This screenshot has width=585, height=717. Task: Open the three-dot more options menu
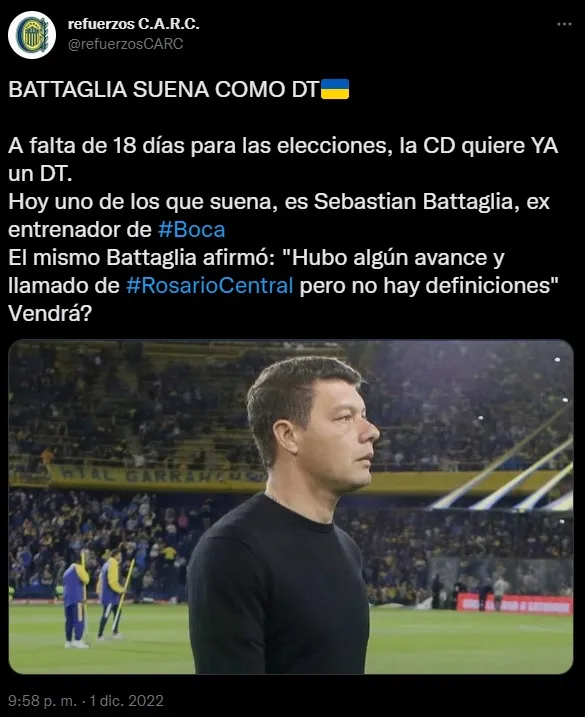564,24
